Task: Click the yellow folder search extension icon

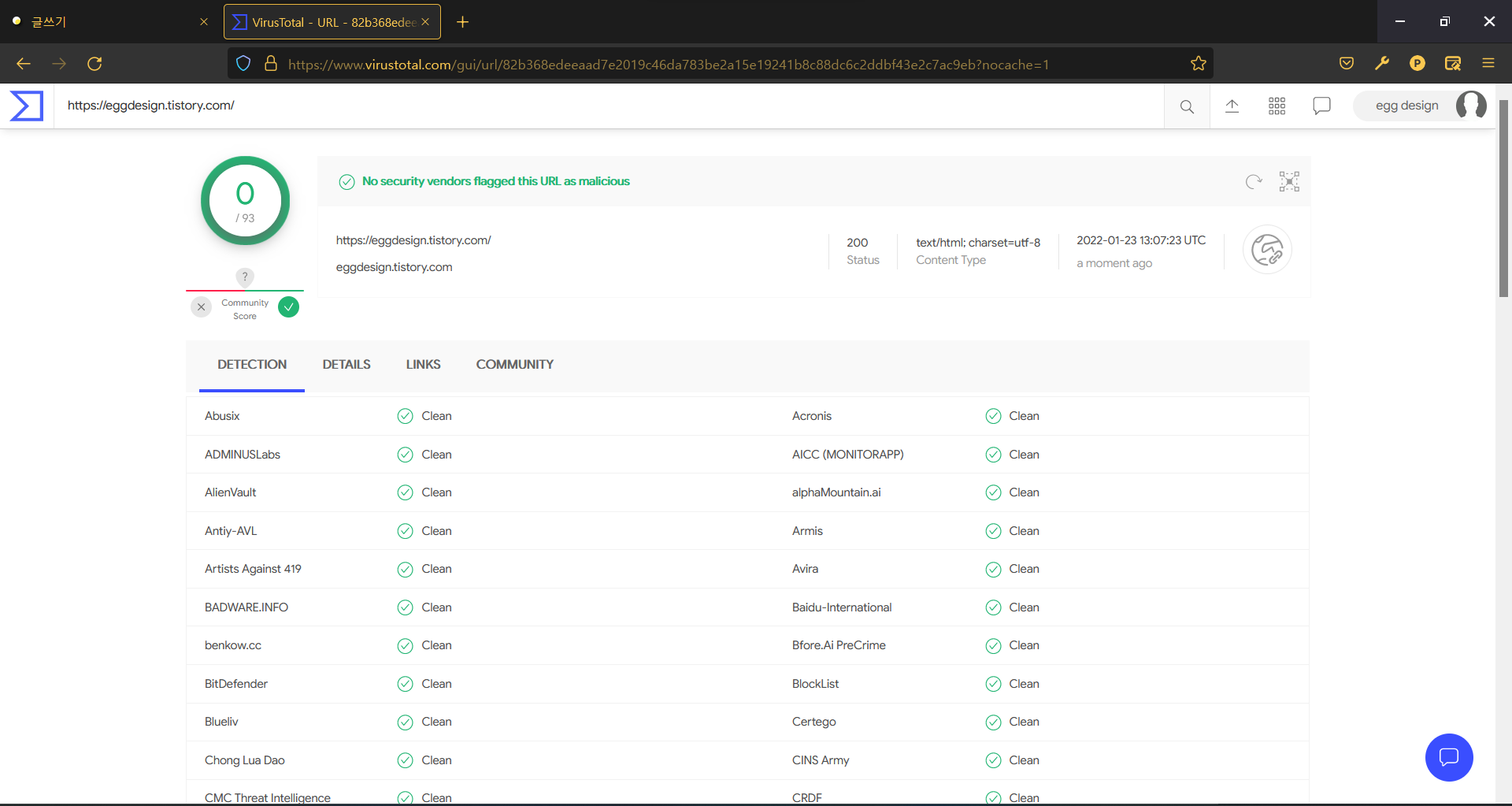Action: click(x=1453, y=64)
